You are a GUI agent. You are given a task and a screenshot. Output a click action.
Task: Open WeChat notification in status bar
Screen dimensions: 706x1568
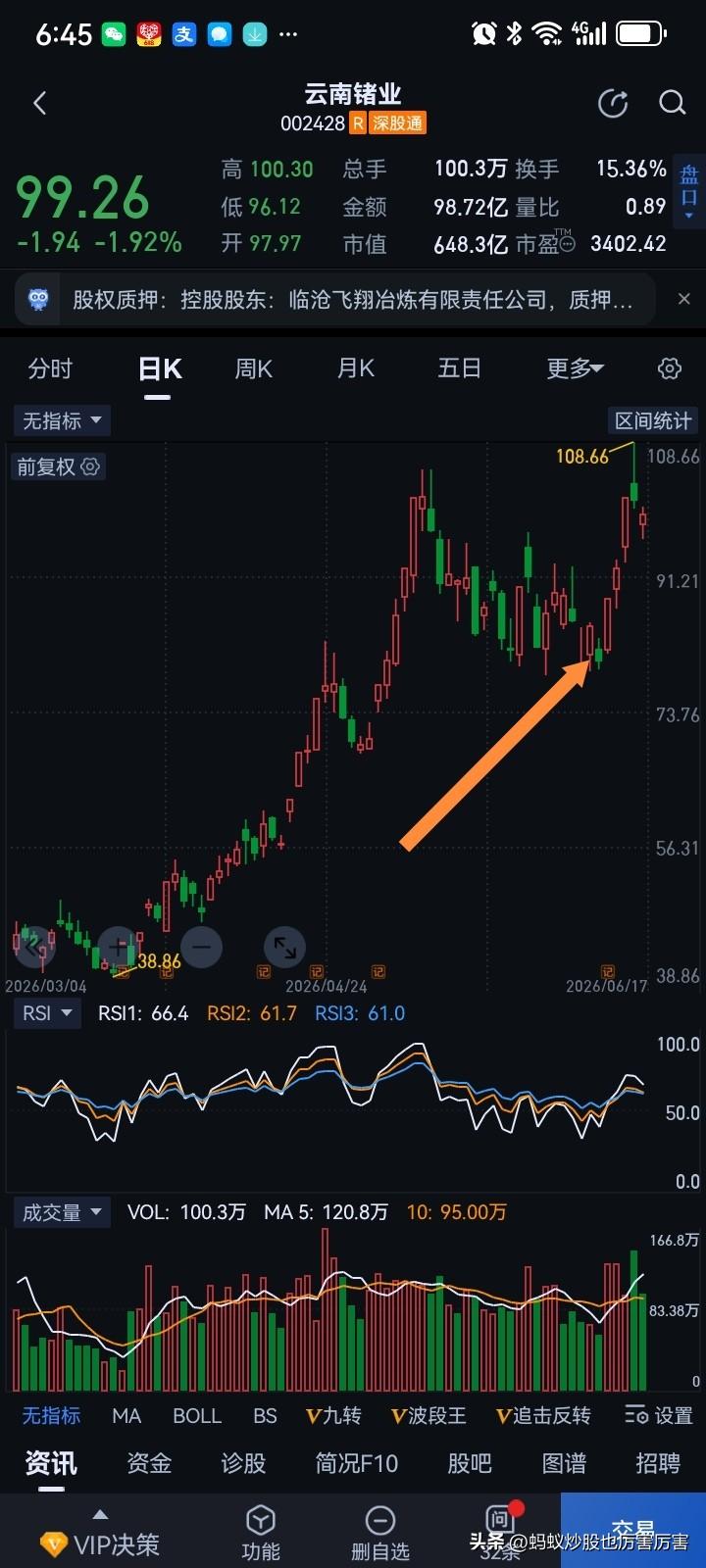pos(115,34)
